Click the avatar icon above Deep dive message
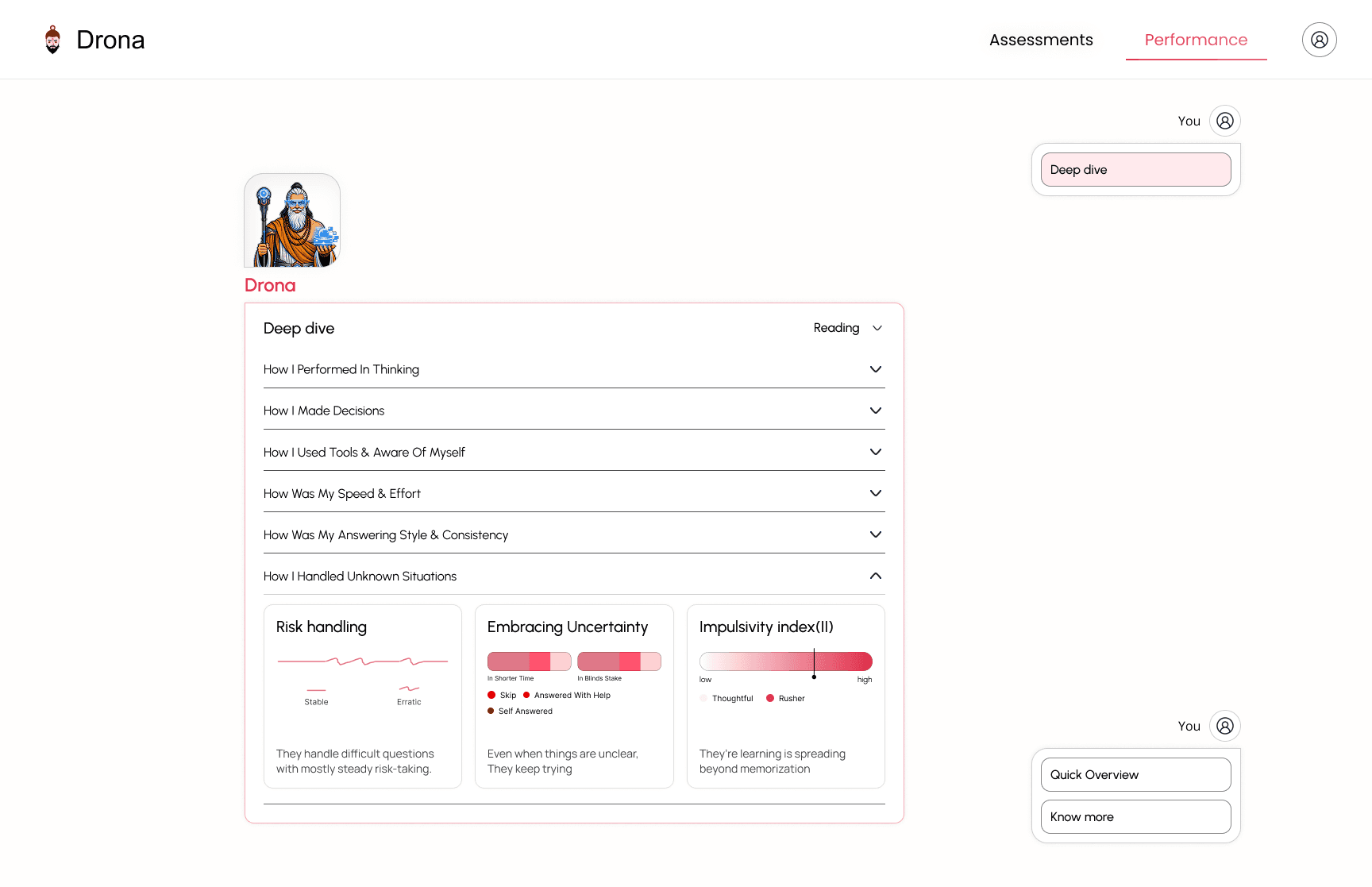The image size is (1372, 887). click(x=1224, y=121)
